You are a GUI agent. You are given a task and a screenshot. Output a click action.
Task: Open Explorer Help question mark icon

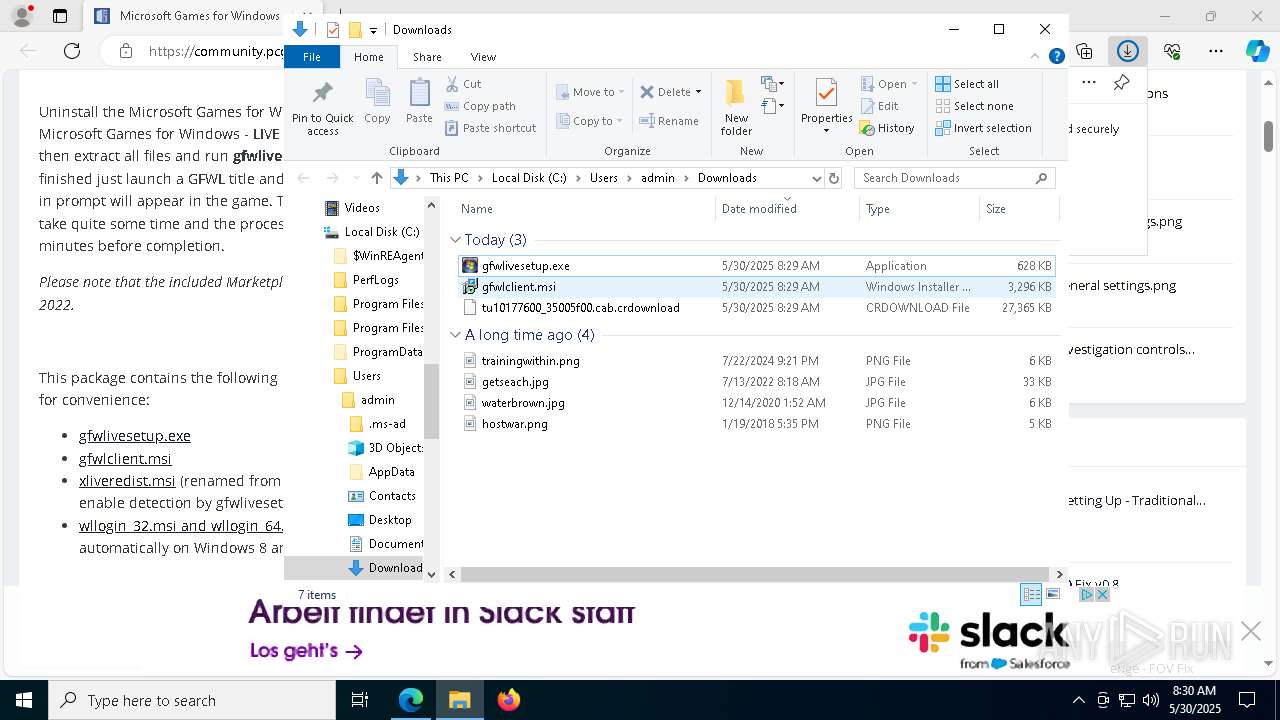coord(1056,57)
